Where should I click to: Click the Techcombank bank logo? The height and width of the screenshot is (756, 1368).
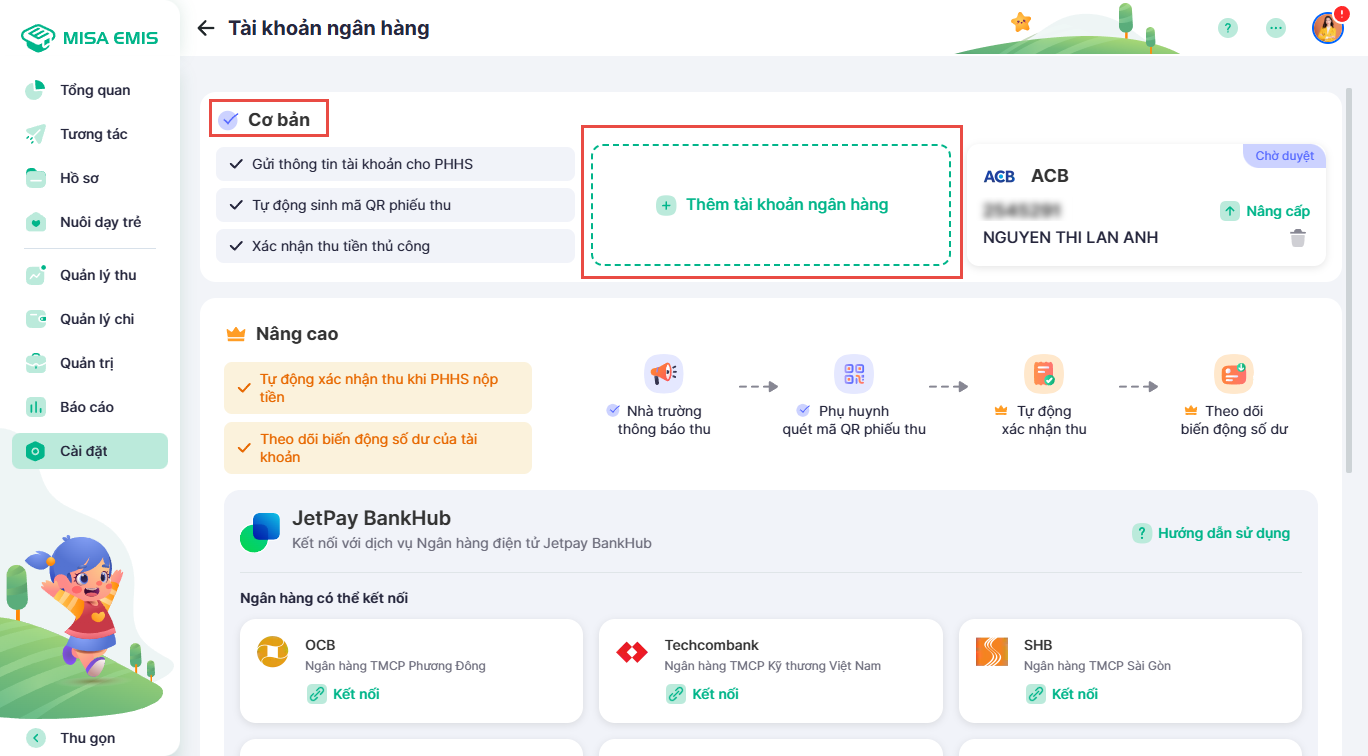[x=632, y=653]
